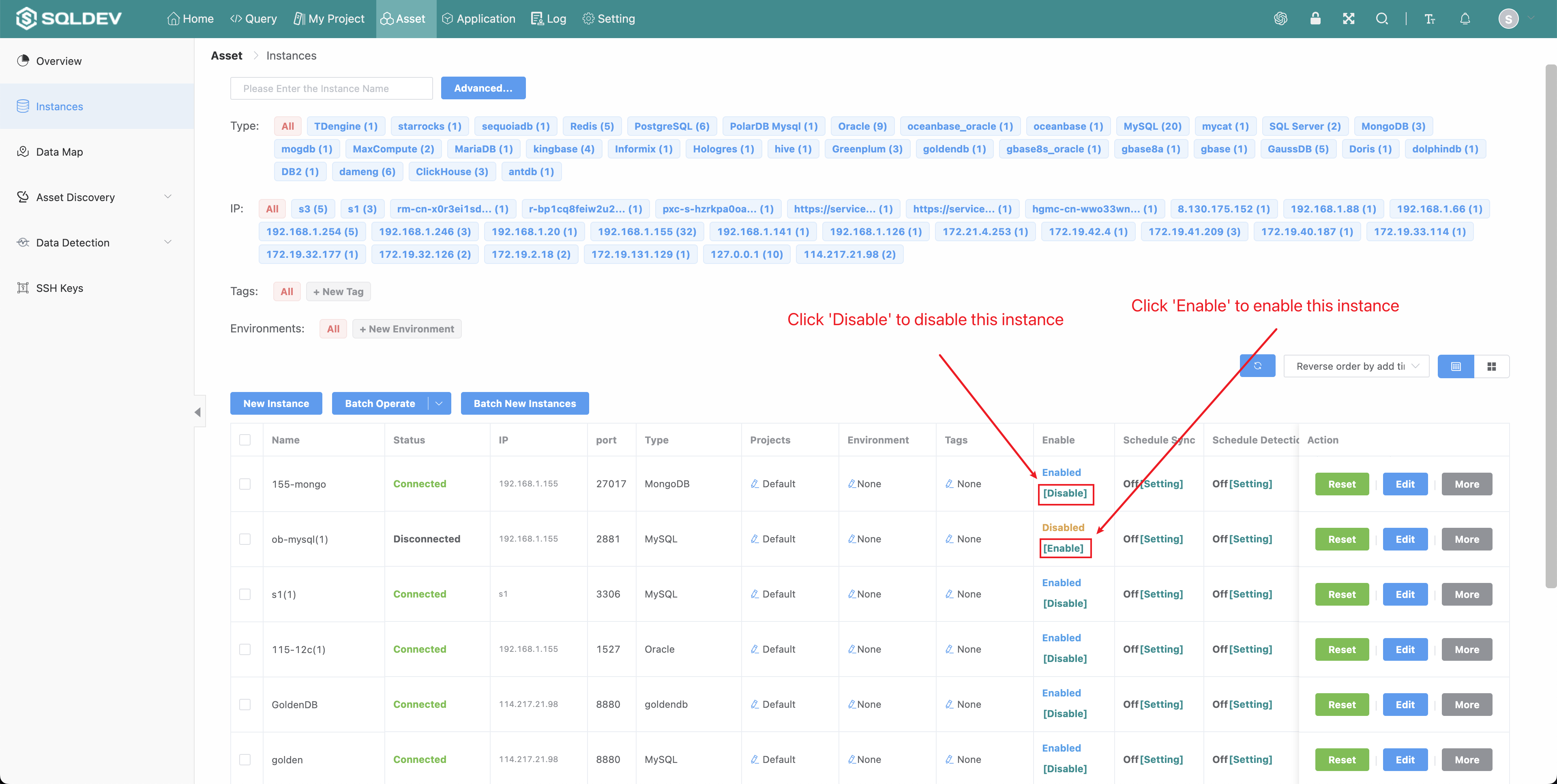Open Setting in top navigation
The image size is (1557, 784).
609,19
